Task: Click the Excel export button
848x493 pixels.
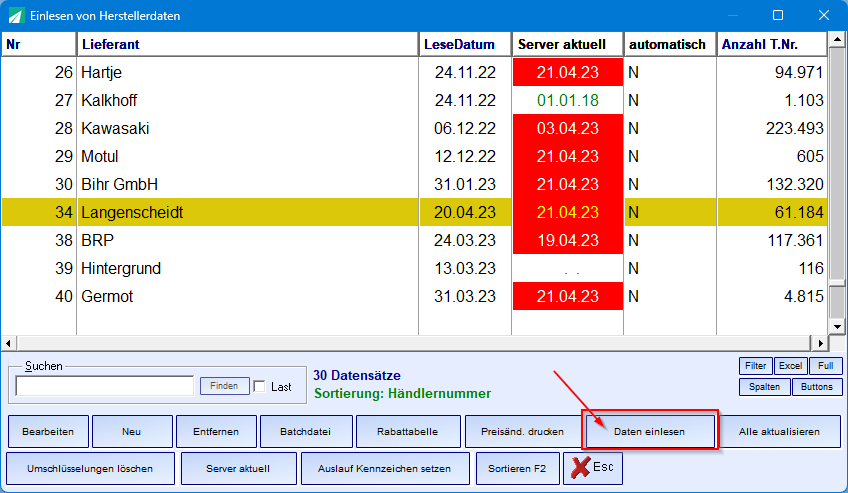Action: click(790, 366)
